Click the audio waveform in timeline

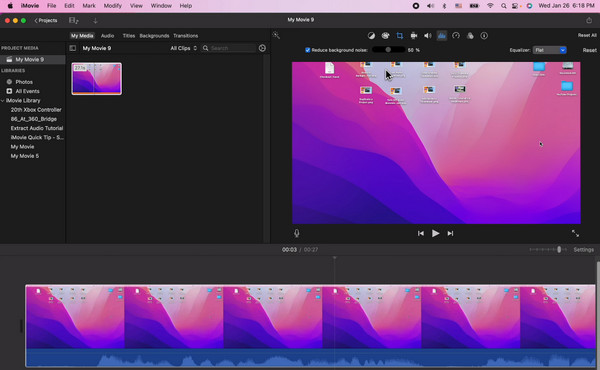[x=310, y=357]
